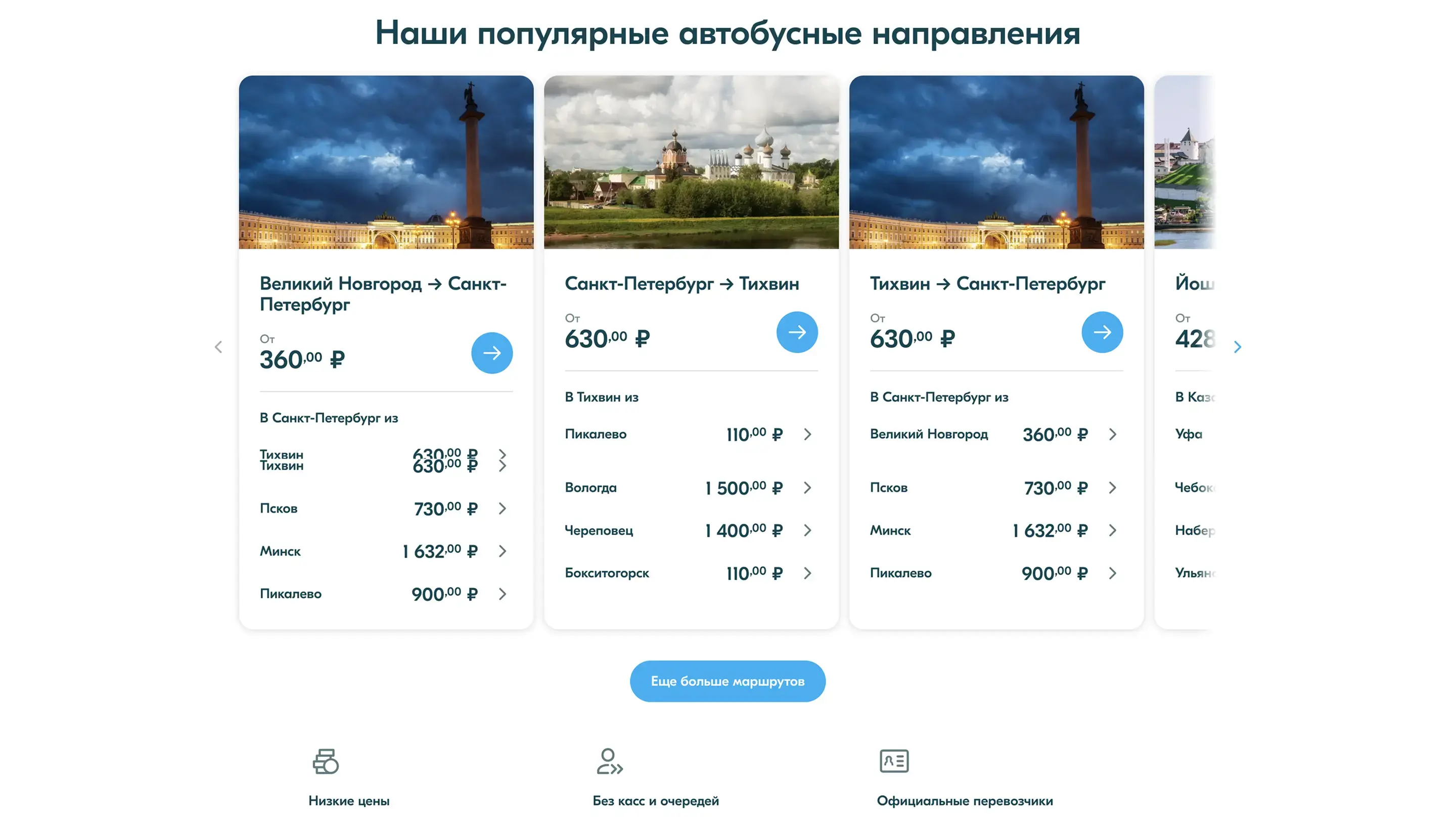Go to previous carousel slide with left chevron
1456x819 pixels.
tap(218, 346)
